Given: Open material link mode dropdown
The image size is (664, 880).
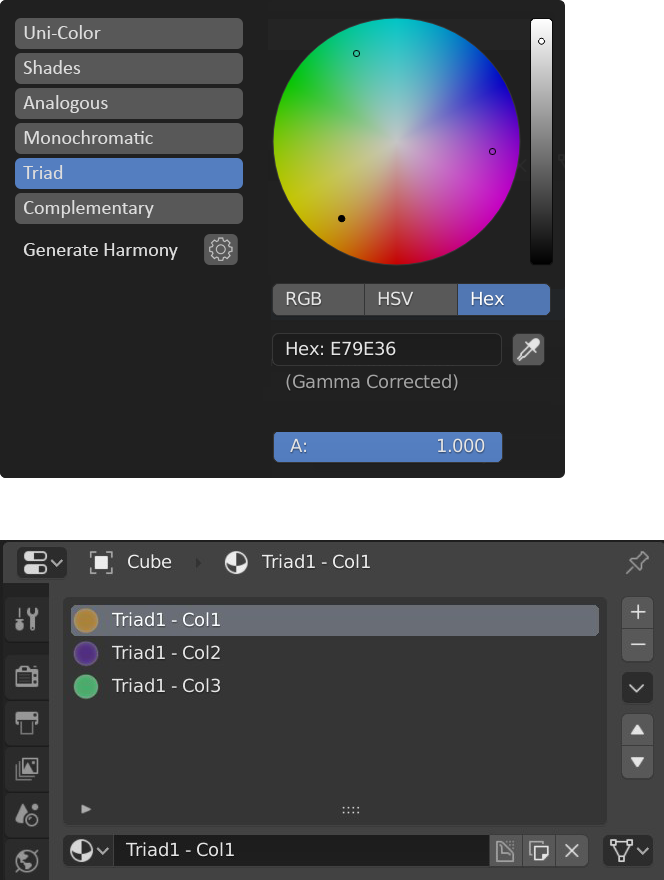Looking at the screenshot, I should point(628,850).
